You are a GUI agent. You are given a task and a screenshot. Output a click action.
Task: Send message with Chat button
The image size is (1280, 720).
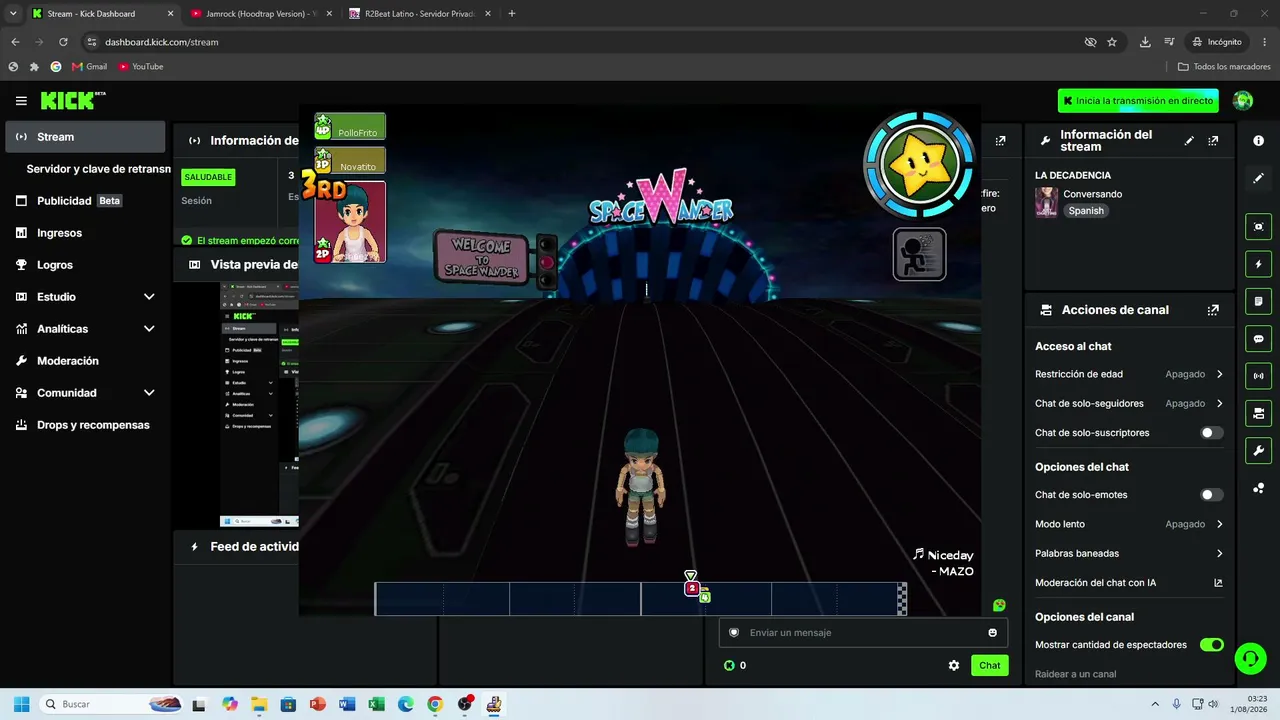point(990,665)
